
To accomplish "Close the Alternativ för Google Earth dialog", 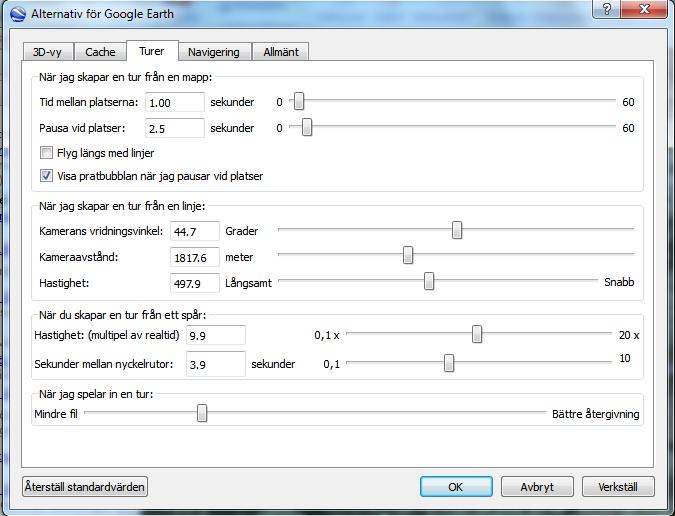I will click(644, 9).
